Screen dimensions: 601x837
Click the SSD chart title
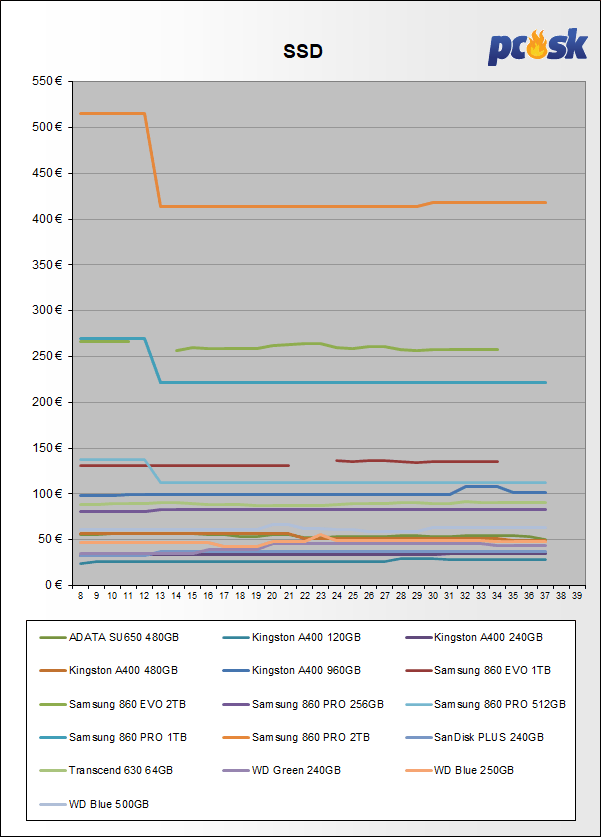pyautogui.click(x=303, y=51)
